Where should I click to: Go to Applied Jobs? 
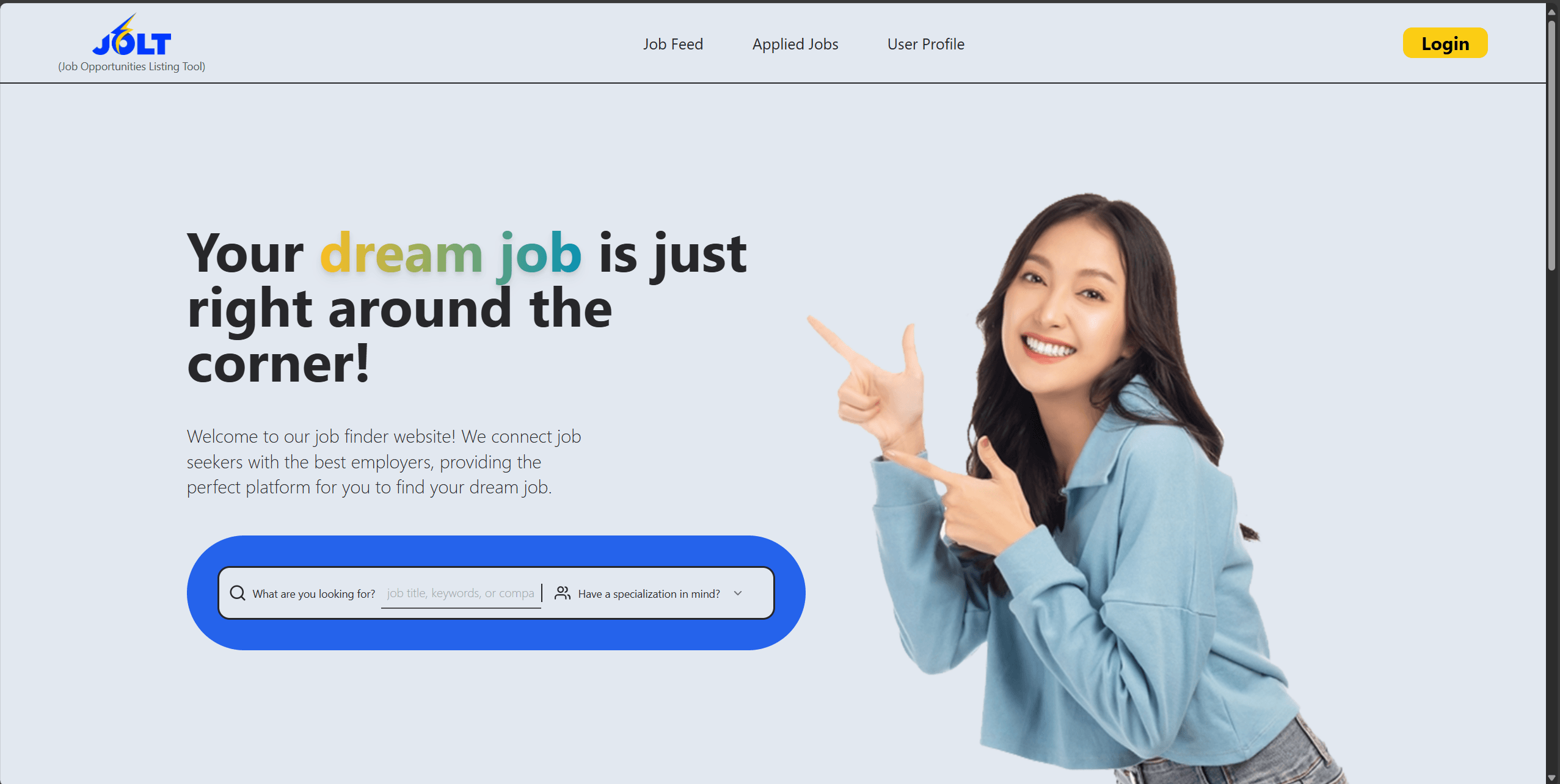click(795, 44)
